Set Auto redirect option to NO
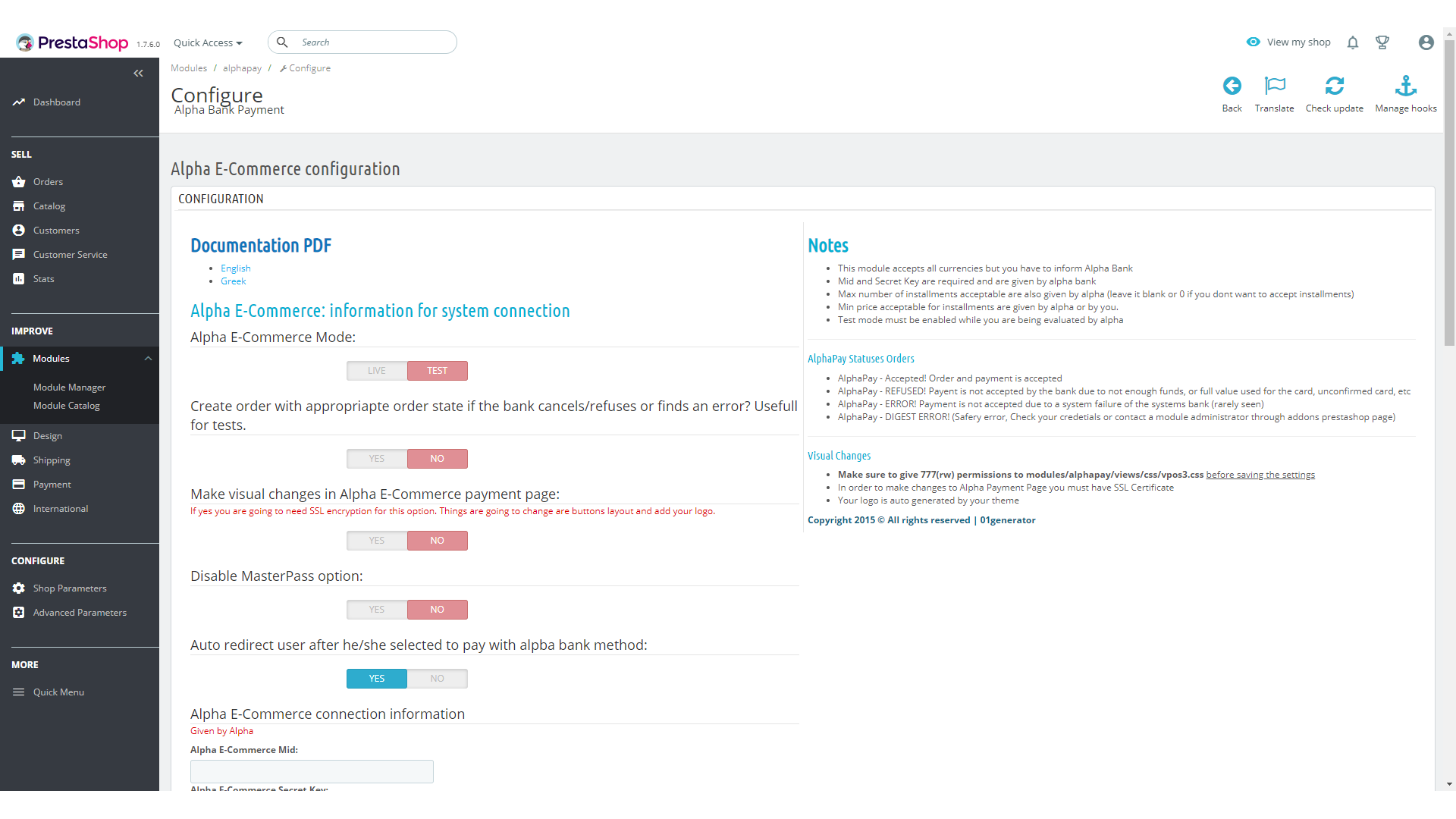The width and height of the screenshot is (1456, 819). tap(437, 679)
